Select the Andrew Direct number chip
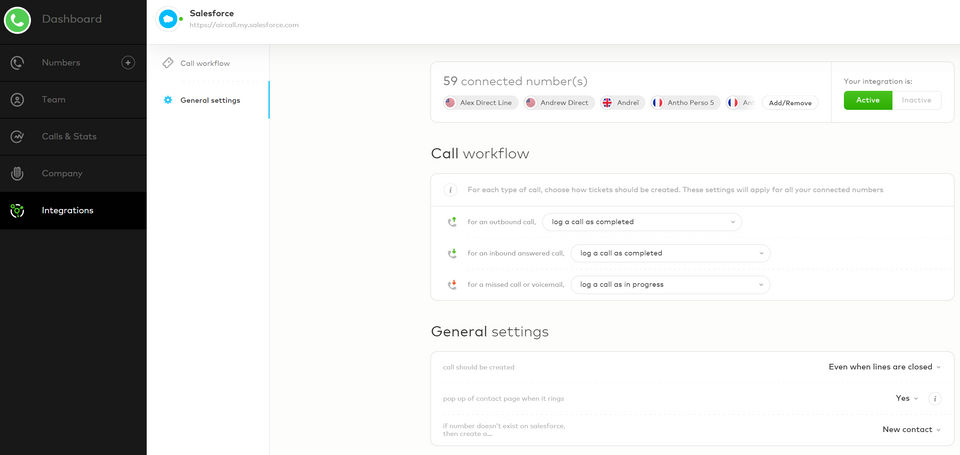The height and width of the screenshot is (455, 960). (x=559, y=103)
